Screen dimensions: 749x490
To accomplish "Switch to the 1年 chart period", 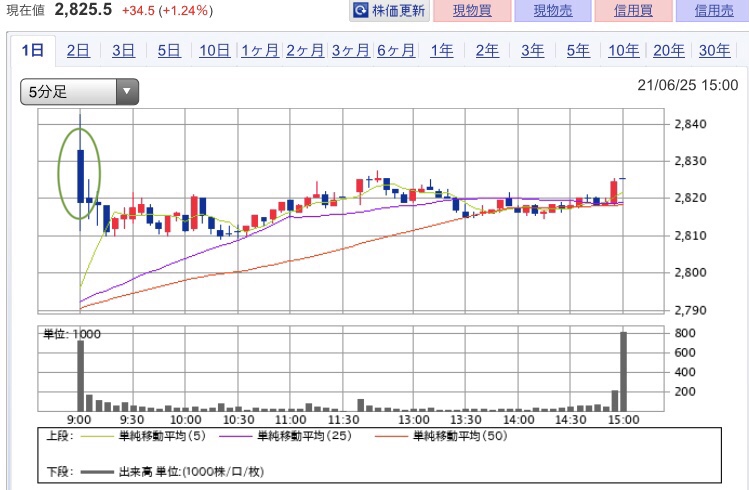I will 441,50.
